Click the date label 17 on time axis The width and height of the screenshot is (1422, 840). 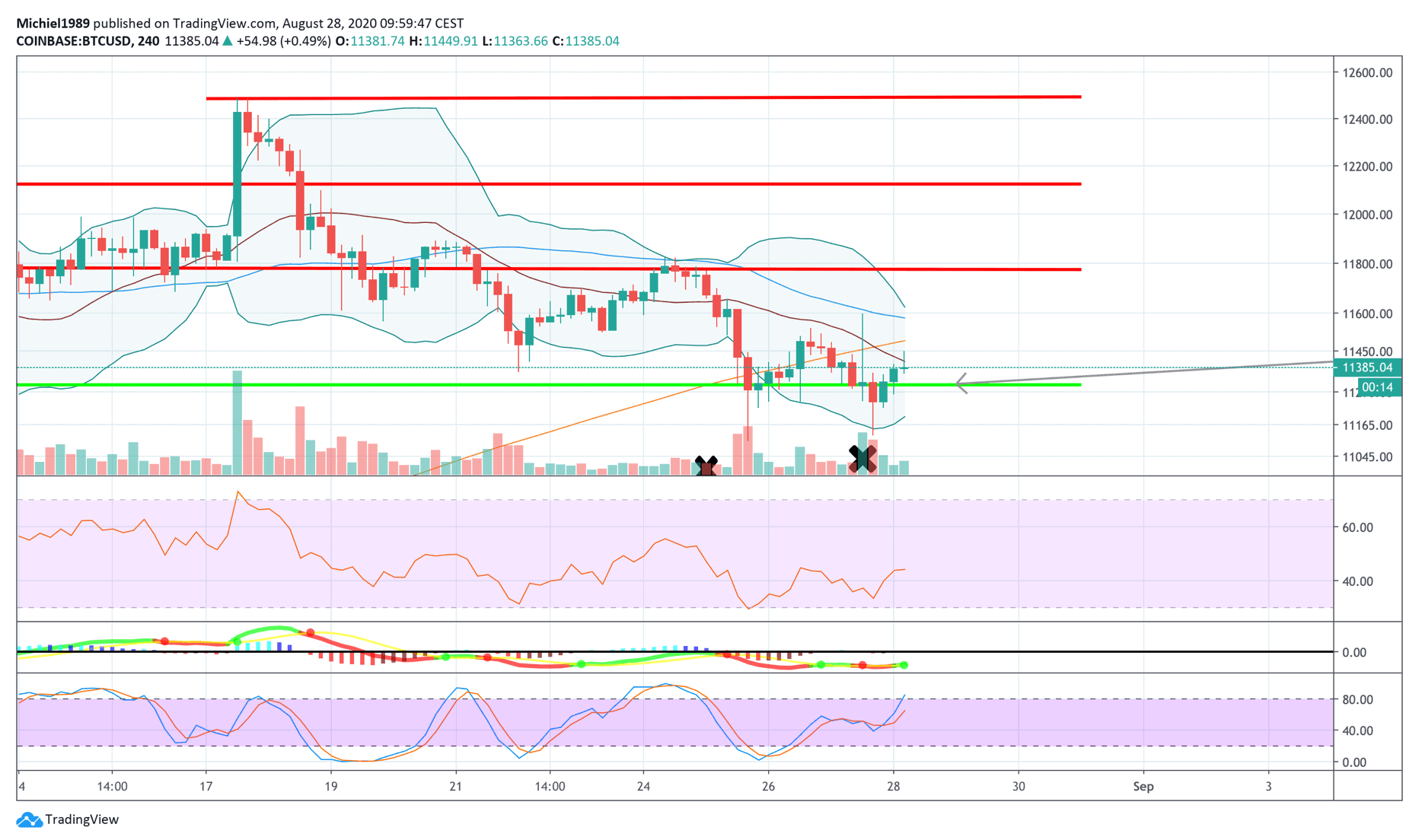206,786
